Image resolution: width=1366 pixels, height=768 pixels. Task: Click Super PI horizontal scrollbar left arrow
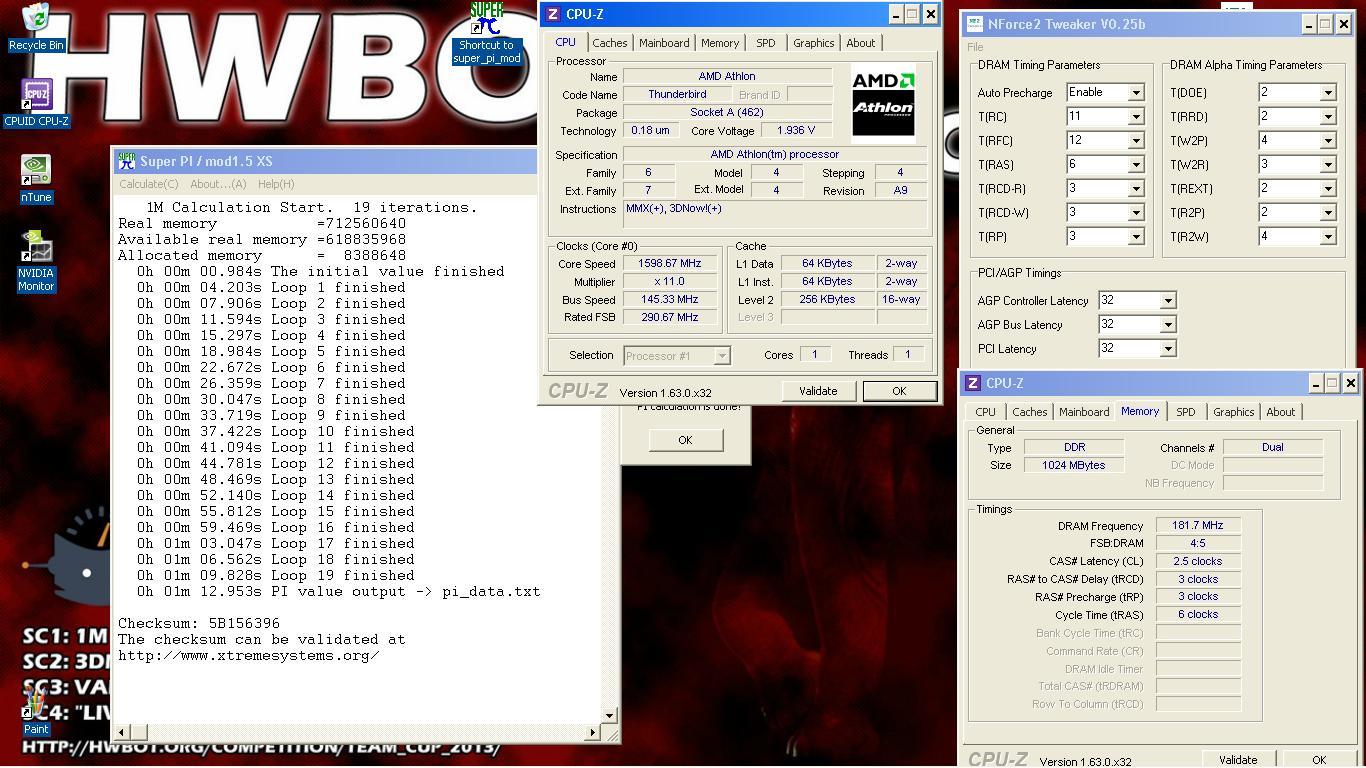coord(122,732)
